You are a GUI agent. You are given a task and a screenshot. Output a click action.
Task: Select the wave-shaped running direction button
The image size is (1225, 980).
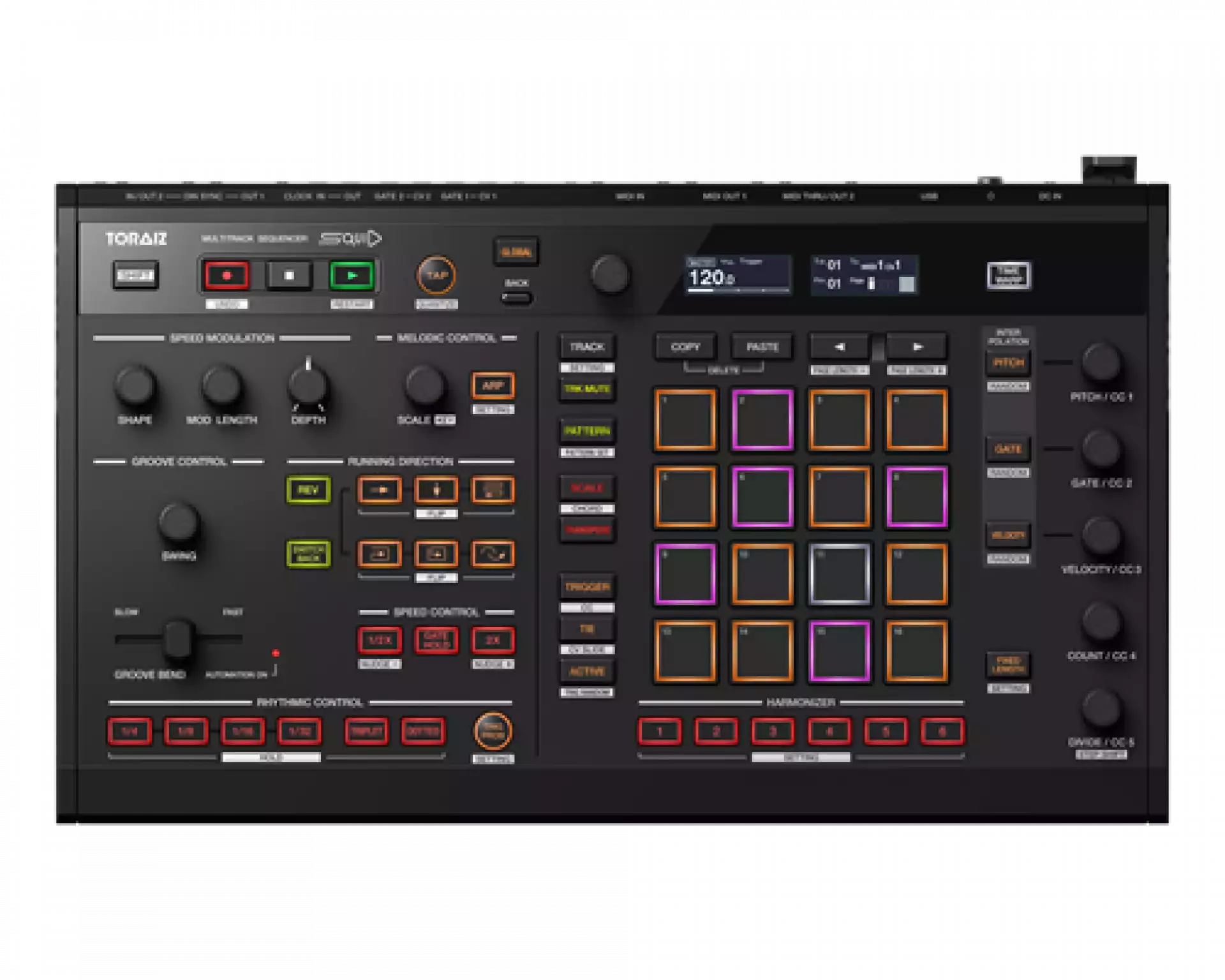[493, 554]
